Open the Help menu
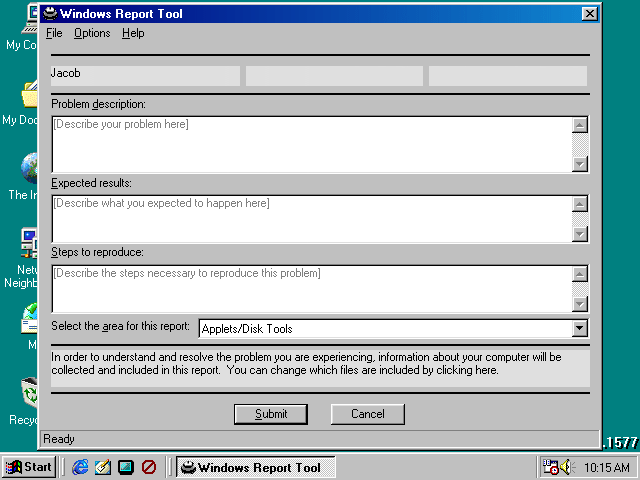The height and width of the screenshot is (480, 640). pyautogui.click(x=133, y=33)
